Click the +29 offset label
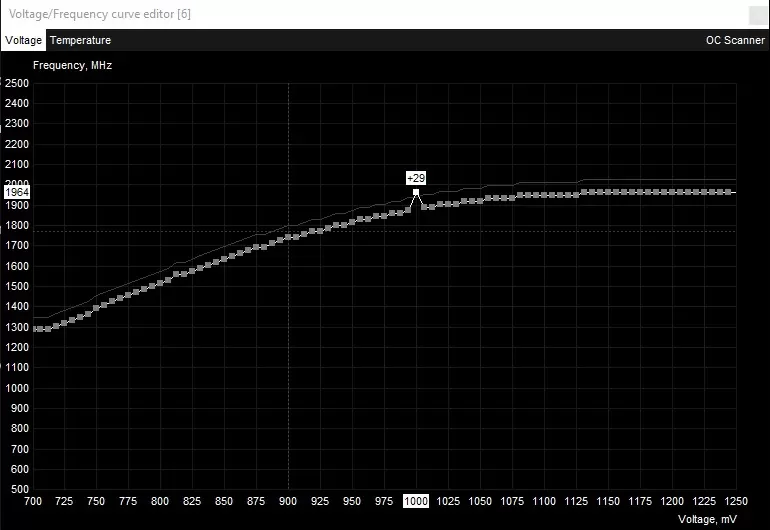The height and width of the screenshot is (530, 770). click(x=416, y=178)
